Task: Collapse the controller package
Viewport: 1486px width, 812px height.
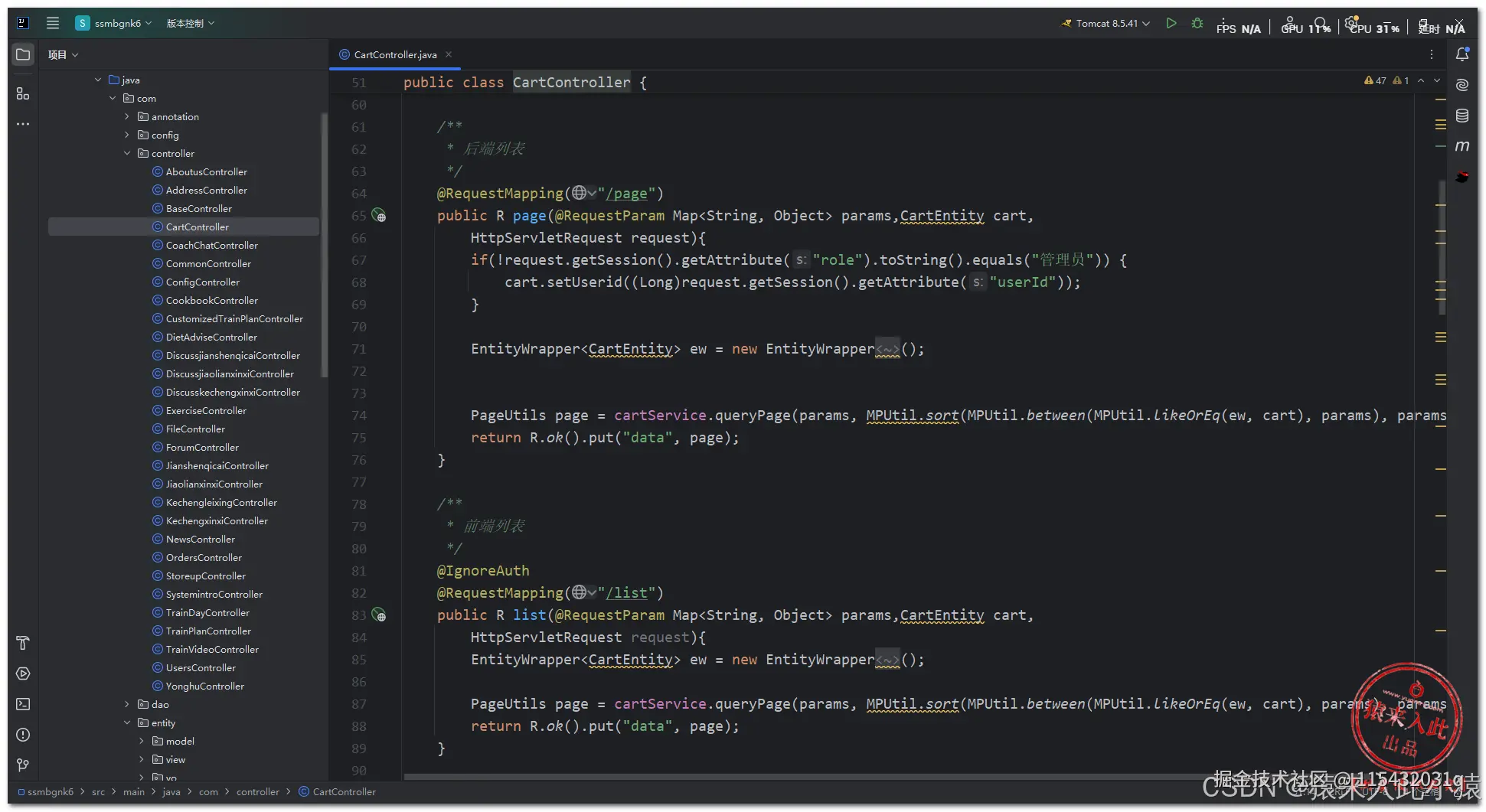Action: point(127,153)
